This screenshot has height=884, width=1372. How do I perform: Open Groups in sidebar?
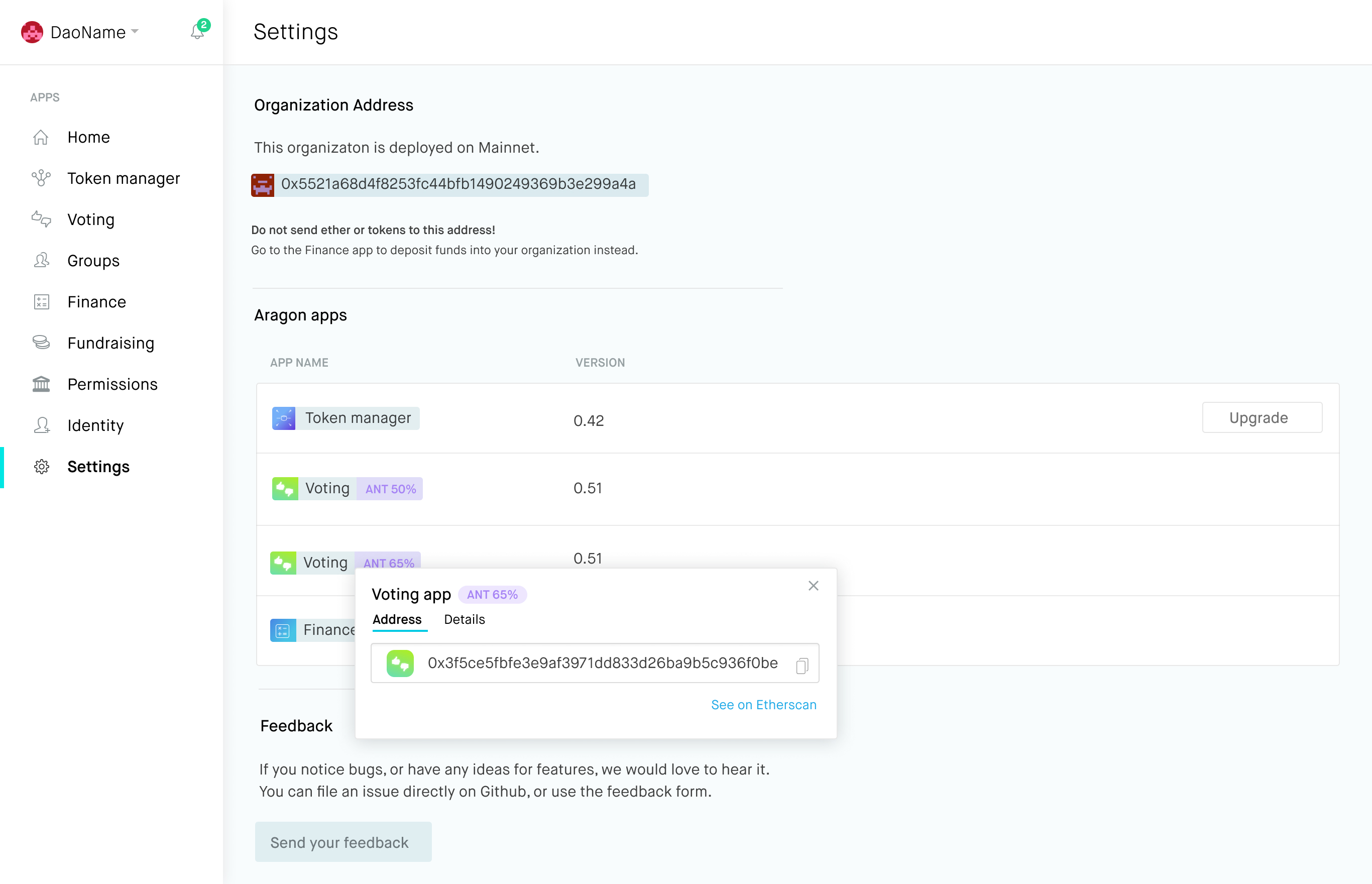click(x=93, y=261)
